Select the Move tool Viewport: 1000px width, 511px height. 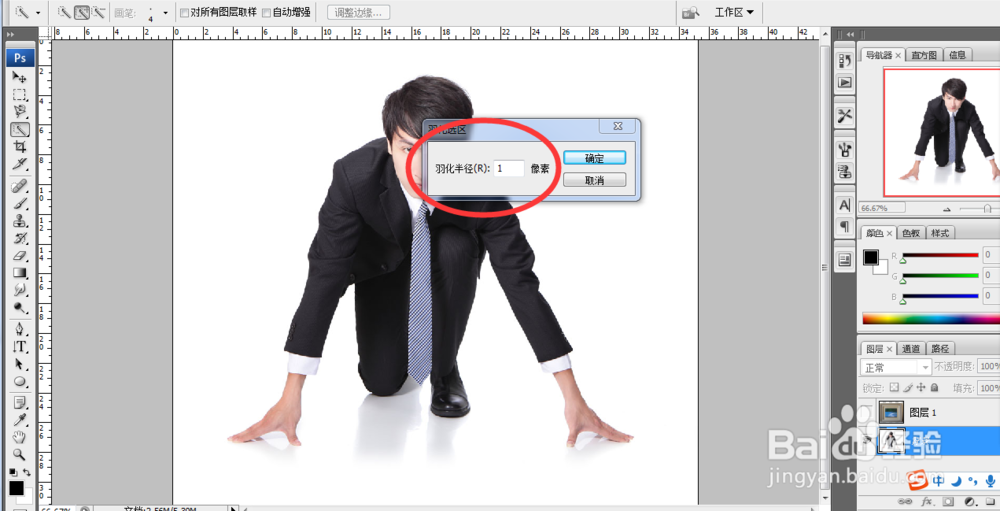tap(20, 77)
